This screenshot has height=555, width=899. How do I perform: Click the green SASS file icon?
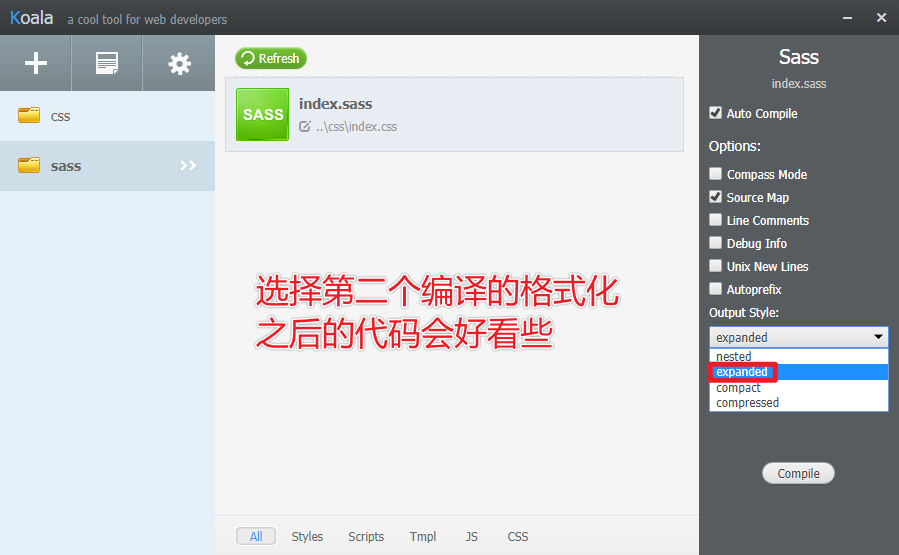pyautogui.click(x=263, y=114)
